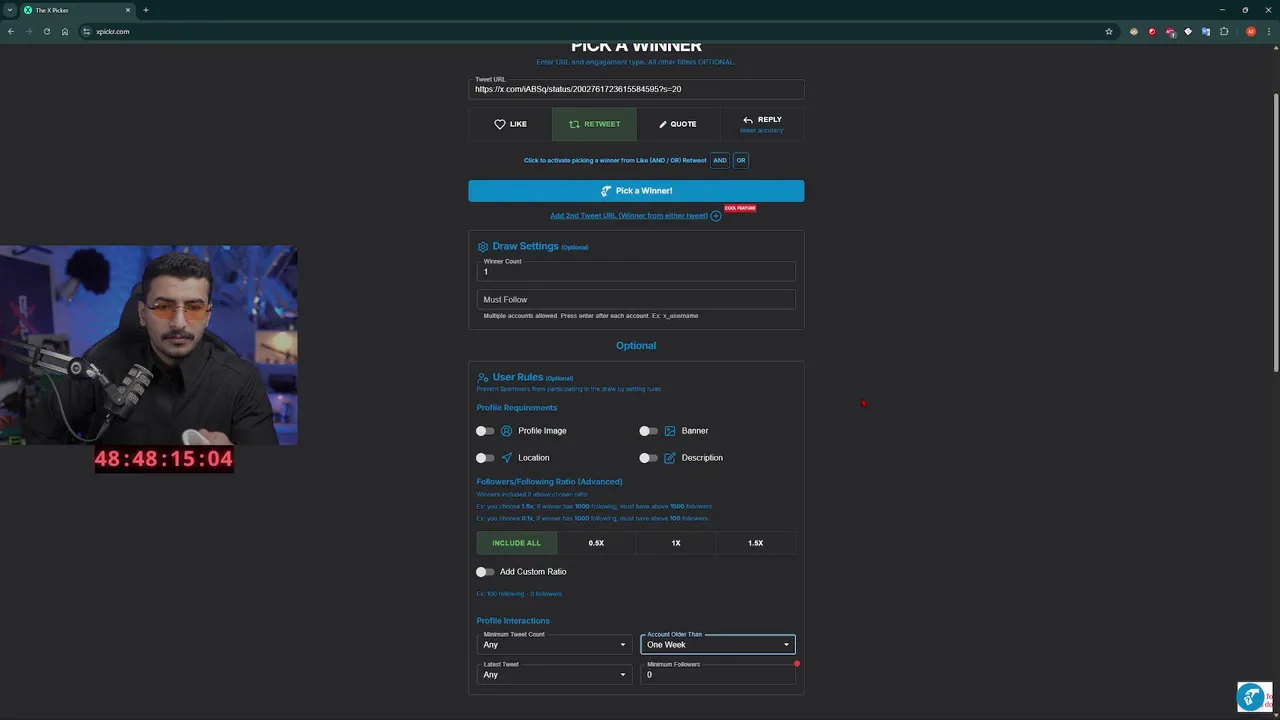Select the Retweet engagement type
The height and width of the screenshot is (720, 1280).
[594, 124]
